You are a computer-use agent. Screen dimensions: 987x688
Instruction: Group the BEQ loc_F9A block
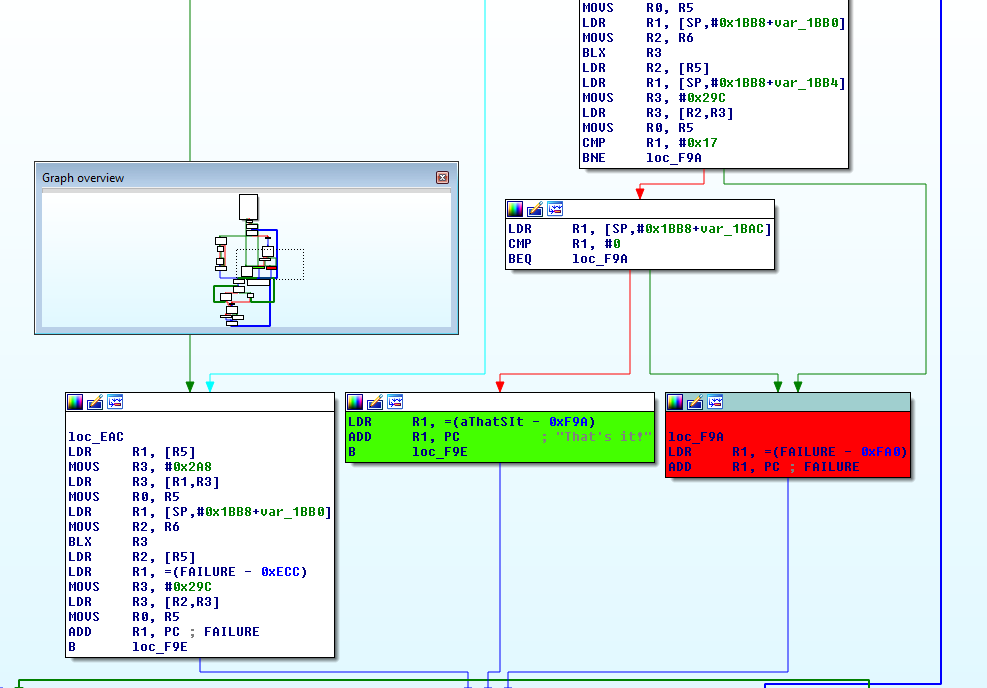pos(554,209)
